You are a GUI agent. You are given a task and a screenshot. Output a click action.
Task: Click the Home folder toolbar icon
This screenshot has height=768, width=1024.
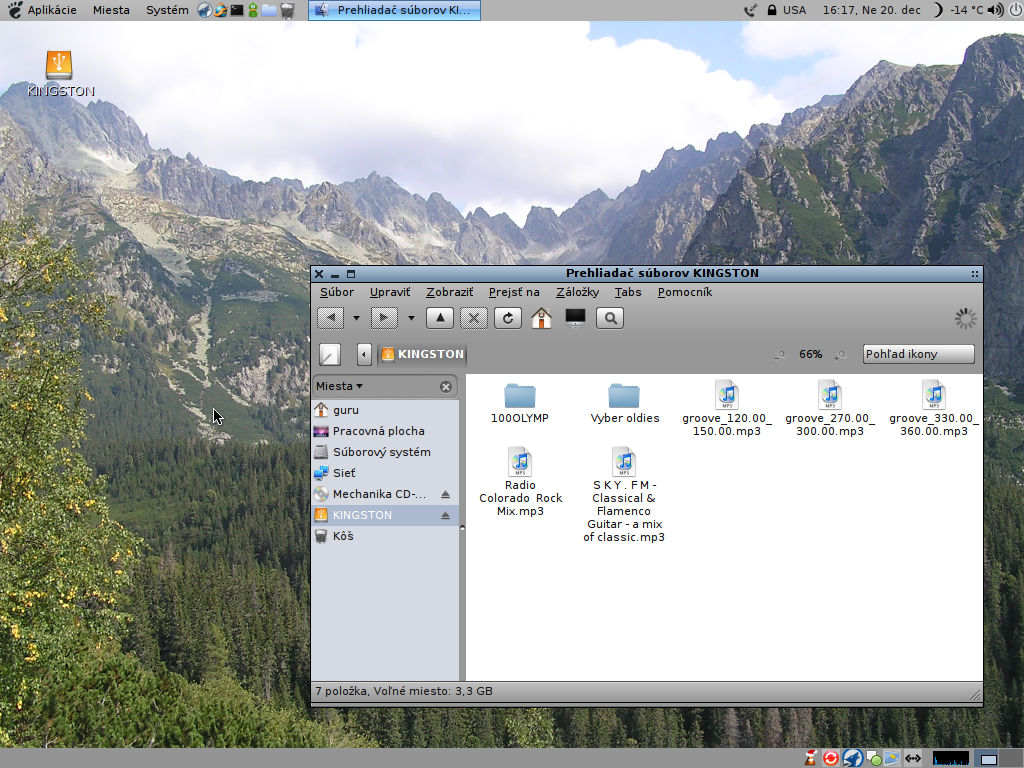click(541, 318)
